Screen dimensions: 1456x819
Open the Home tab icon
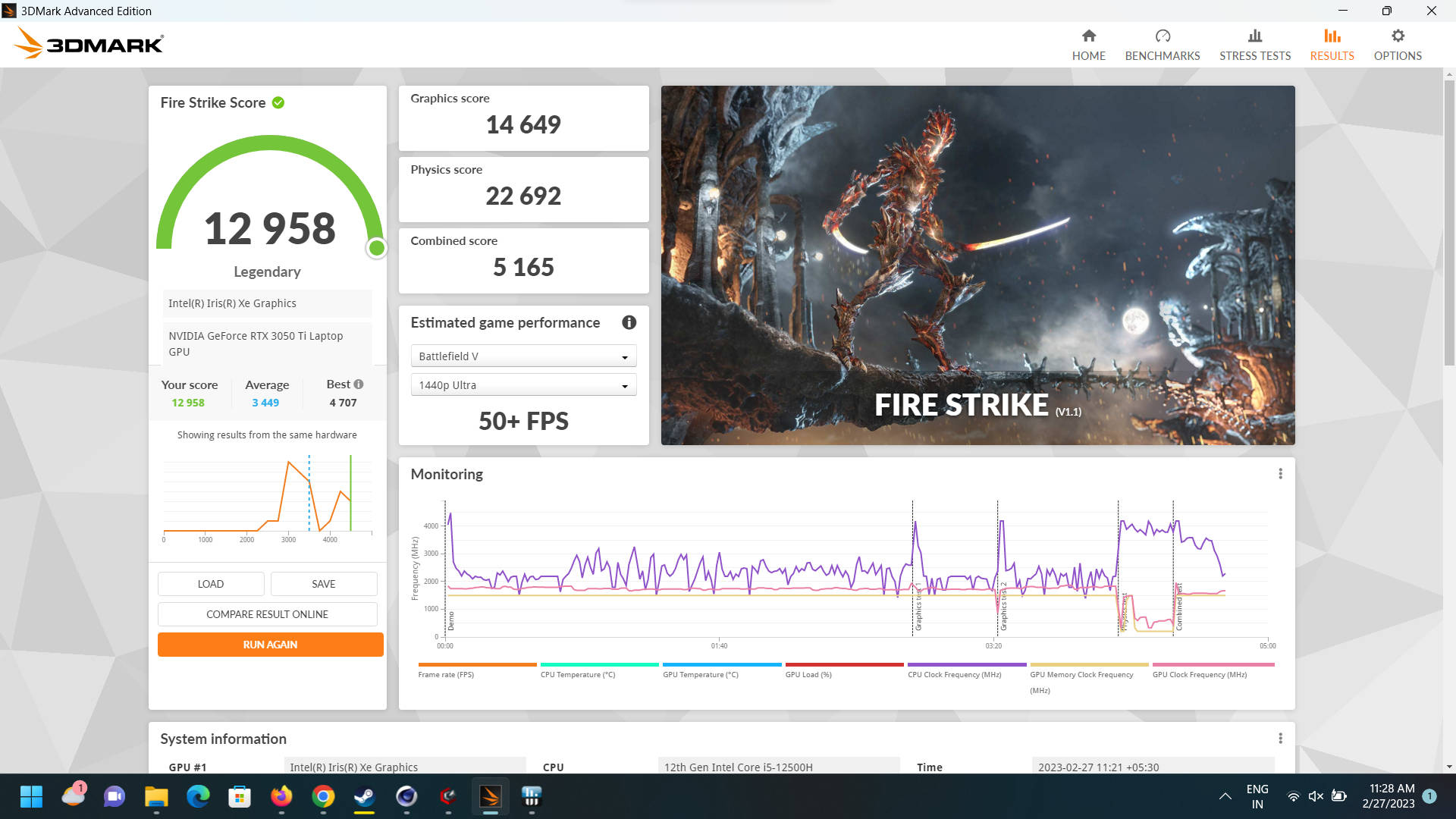(x=1088, y=36)
